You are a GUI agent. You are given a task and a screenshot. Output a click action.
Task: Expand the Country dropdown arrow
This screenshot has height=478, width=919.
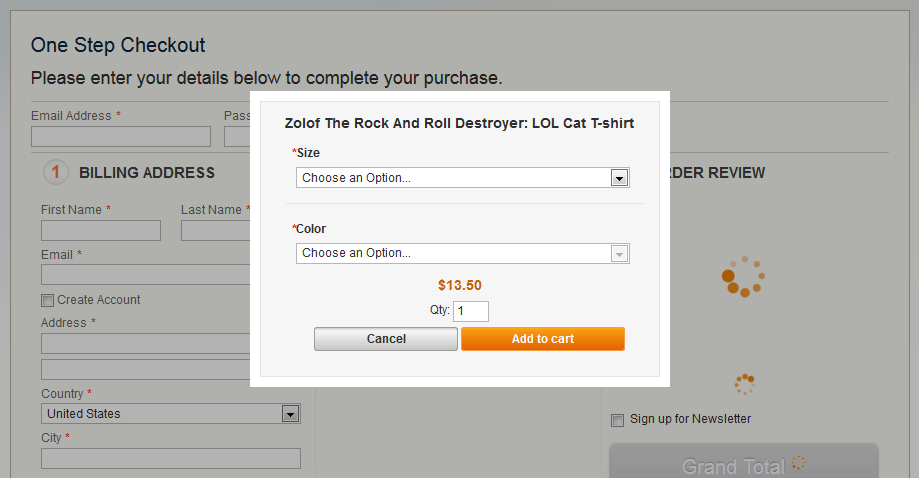290,414
